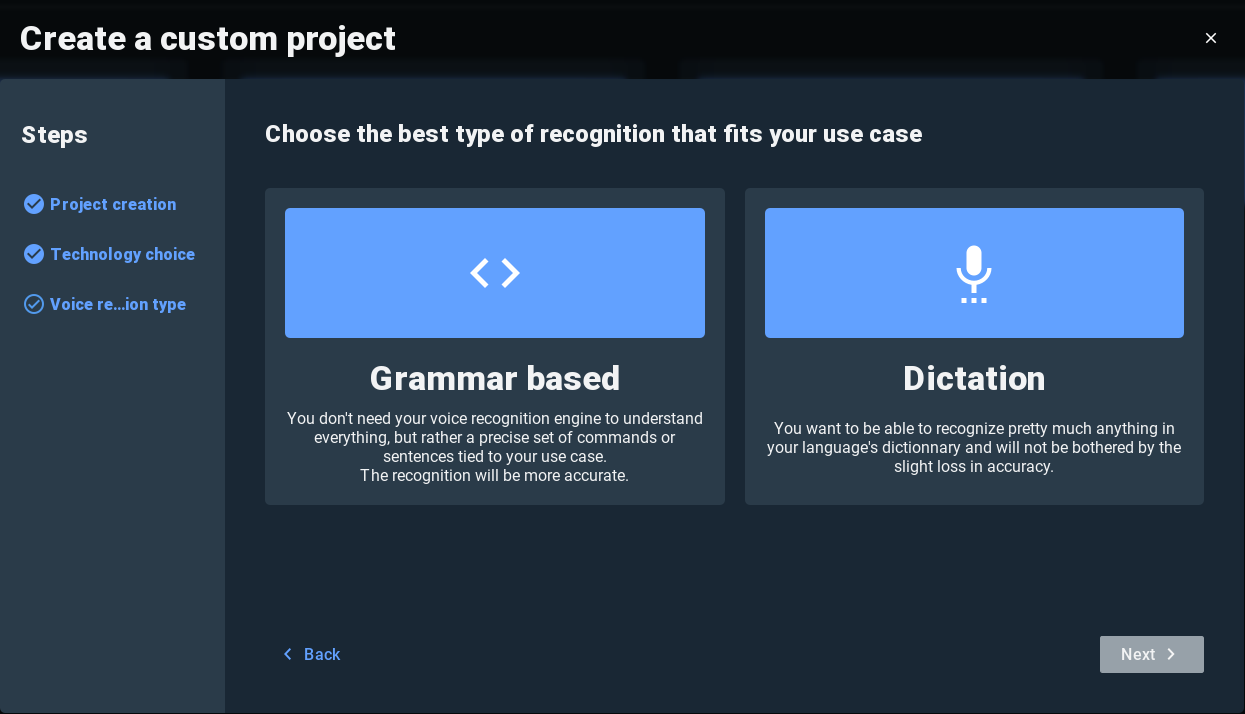Choose the Dictation title
Image resolution: width=1245 pixels, height=714 pixels.
974,379
